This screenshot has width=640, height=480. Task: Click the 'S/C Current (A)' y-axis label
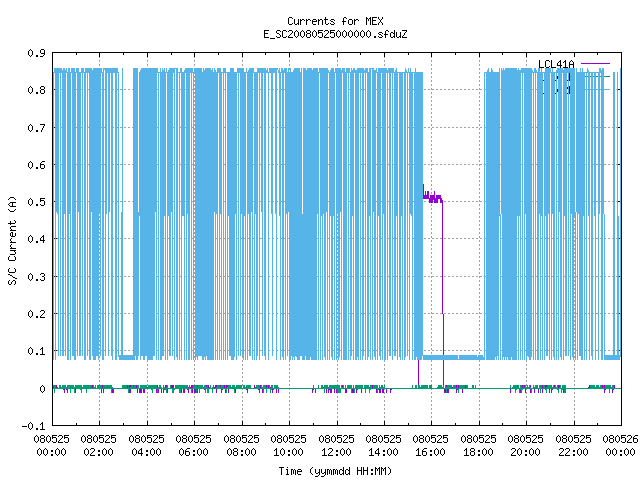[13, 240]
